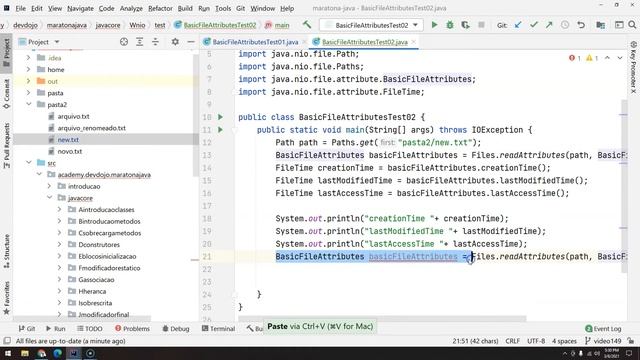Screen dimensions: 640x360
Task: Open the Git tool window
Action: tap(27, 329)
